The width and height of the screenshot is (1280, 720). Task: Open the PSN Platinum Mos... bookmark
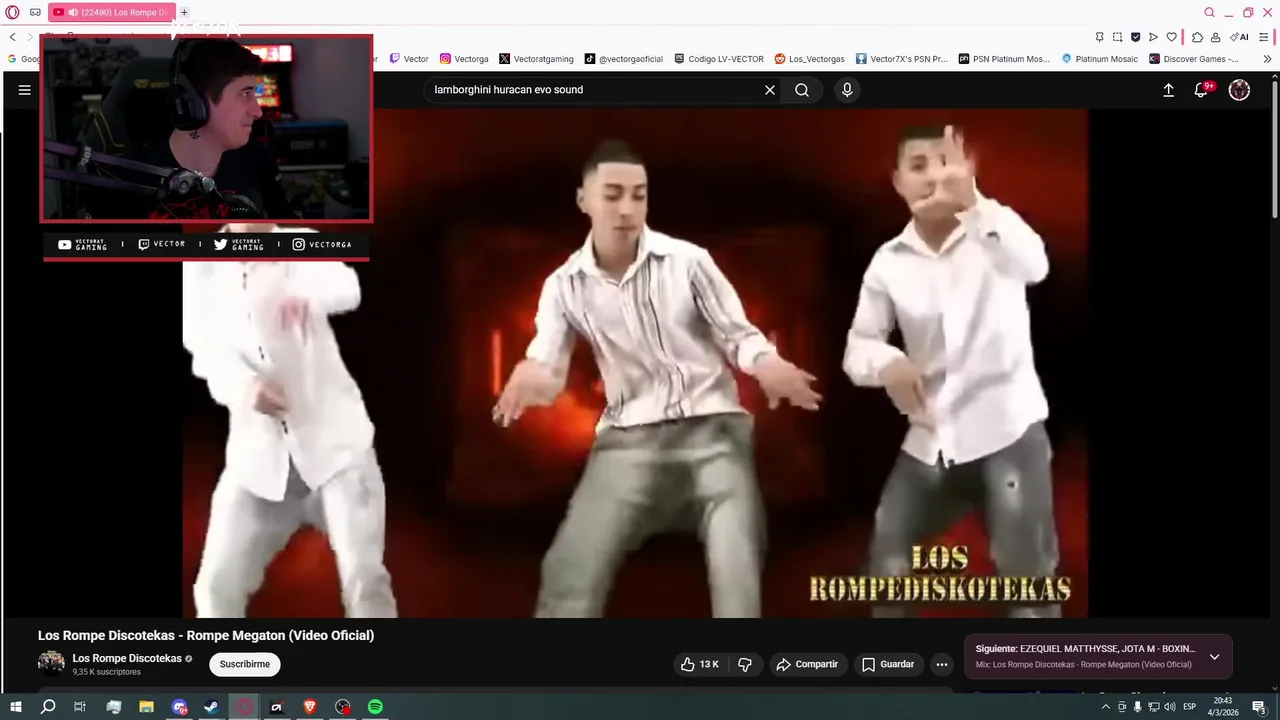click(1004, 59)
